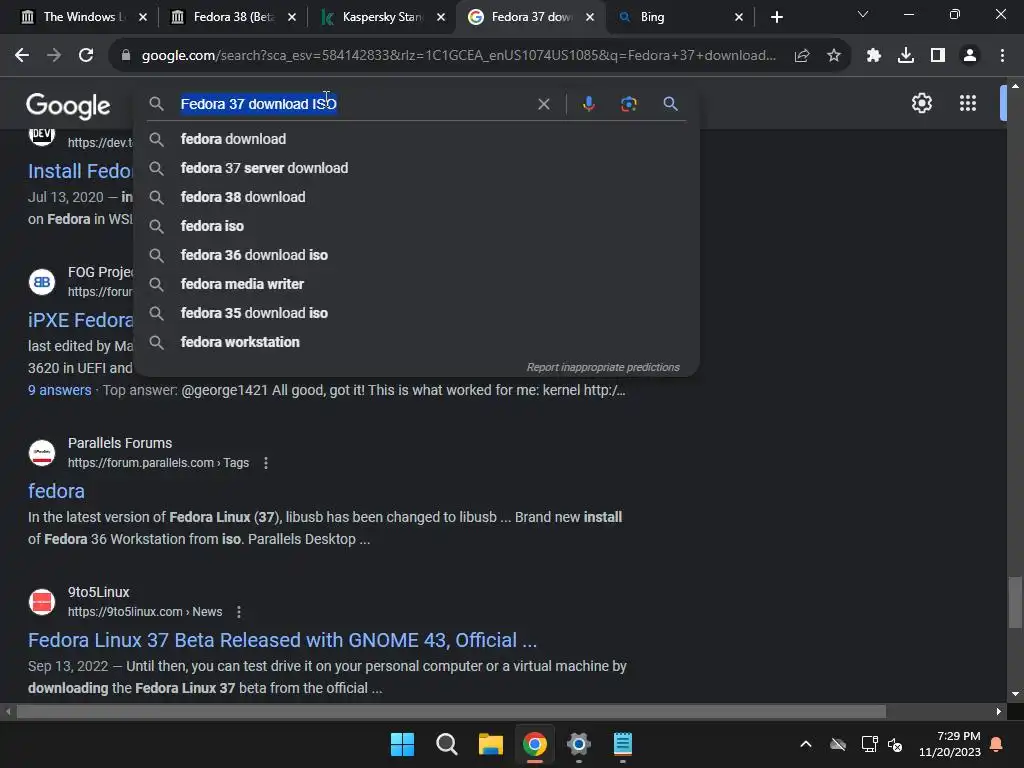Image resolution: width=1024 pixels, height=768 pixels.
Task: Open Settings app from taskbar
Action: [x=579, y=744]
